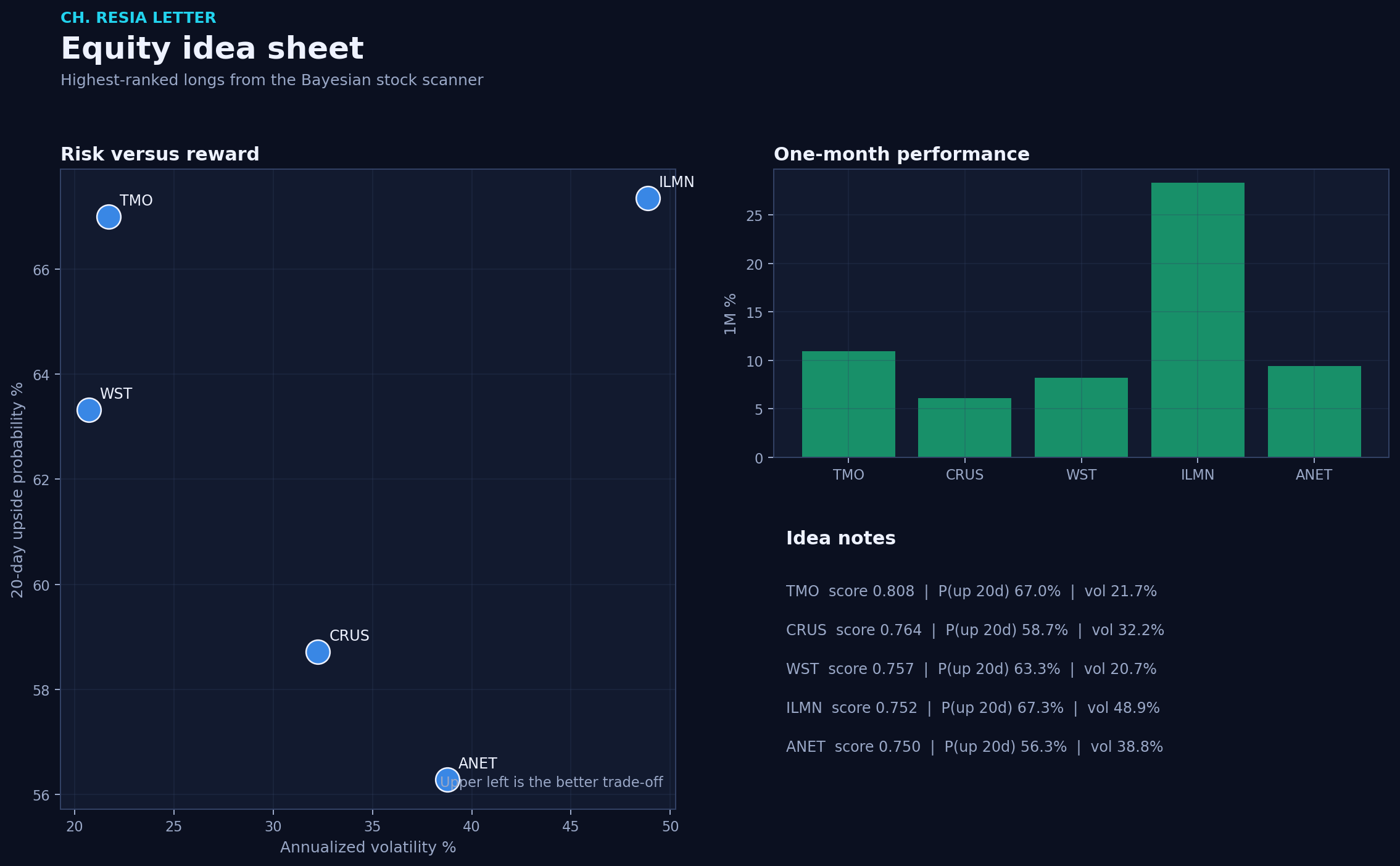Viewport: 1400px width, 866px height.
Task: Click the ILMN label beside scatter point
Action: coord(676,182)
